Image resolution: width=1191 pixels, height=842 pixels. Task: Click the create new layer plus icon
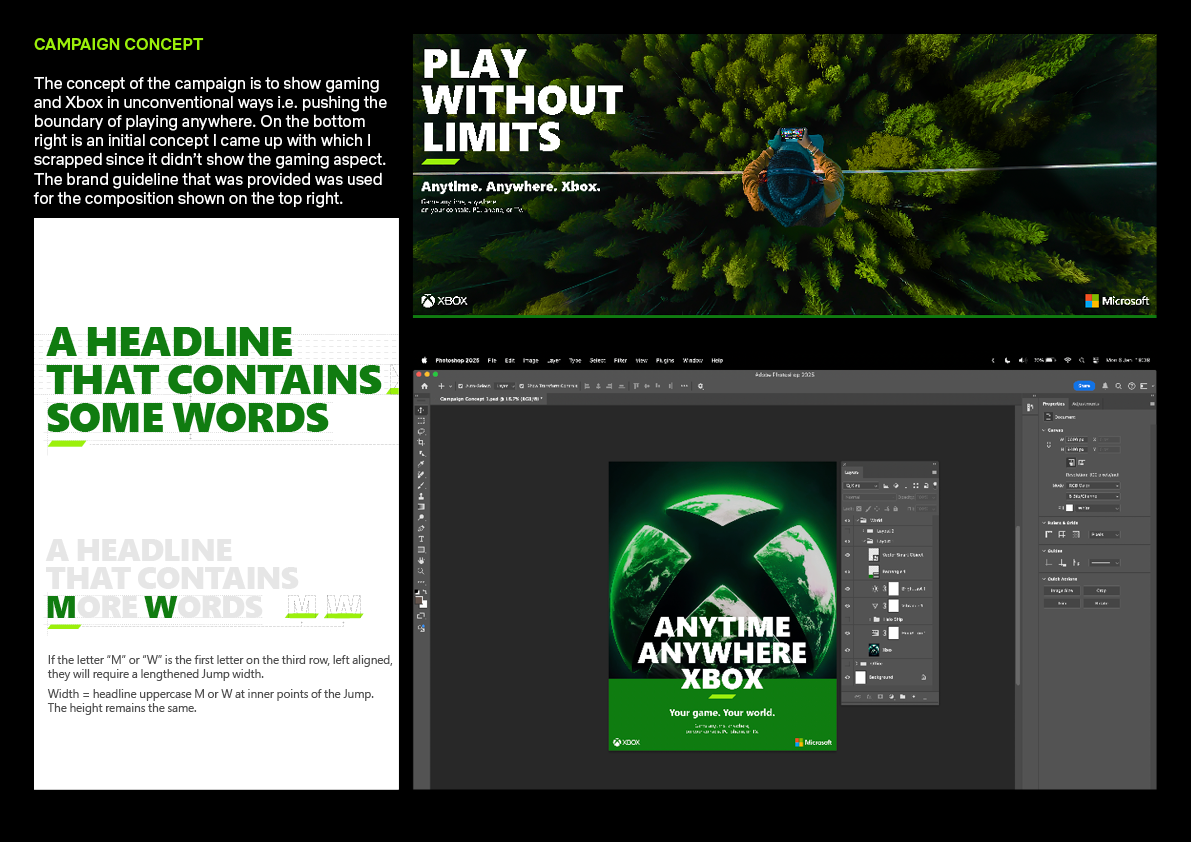(x=914, y=697)
